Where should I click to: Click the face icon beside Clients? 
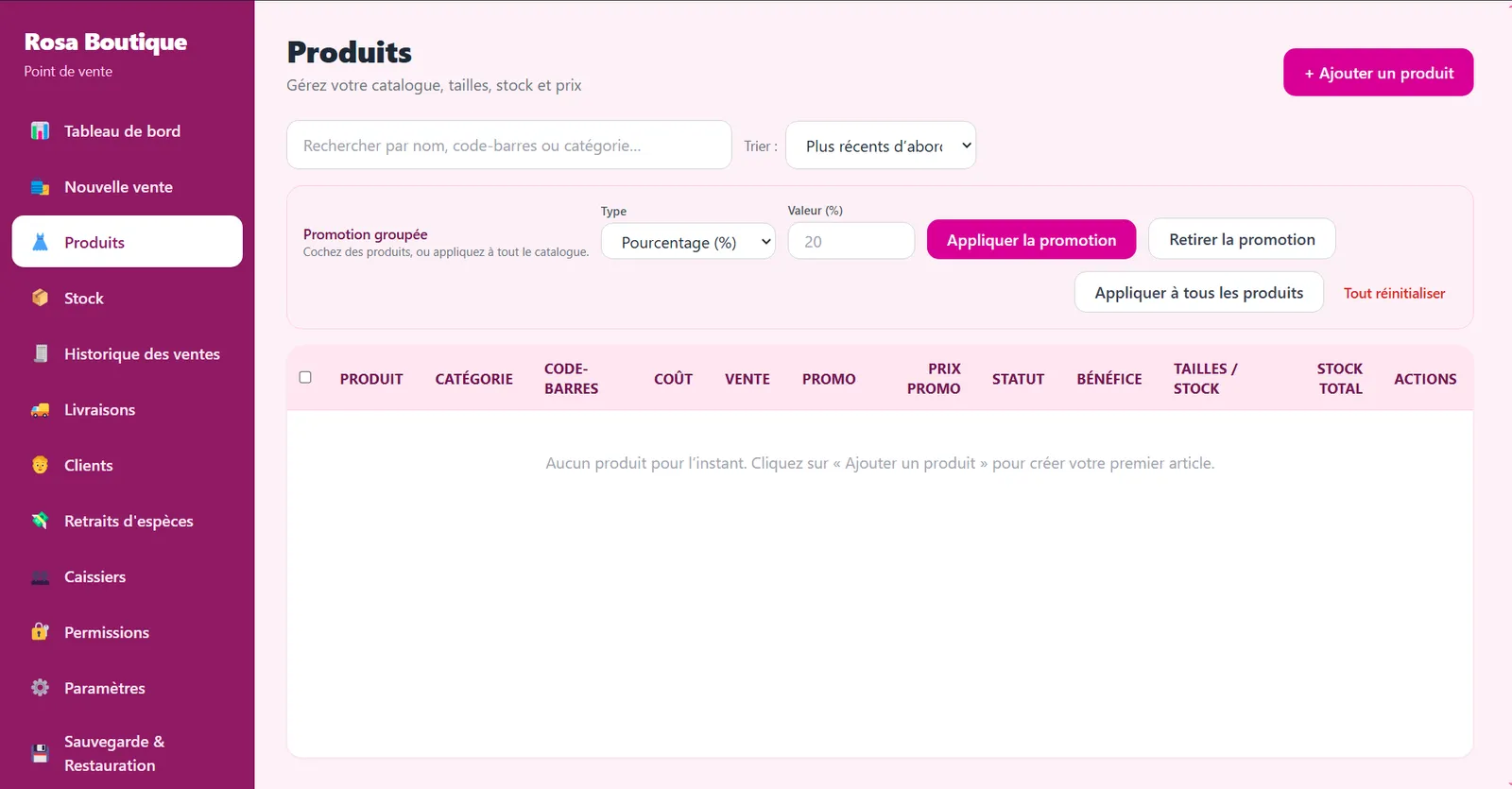(40, 466)
